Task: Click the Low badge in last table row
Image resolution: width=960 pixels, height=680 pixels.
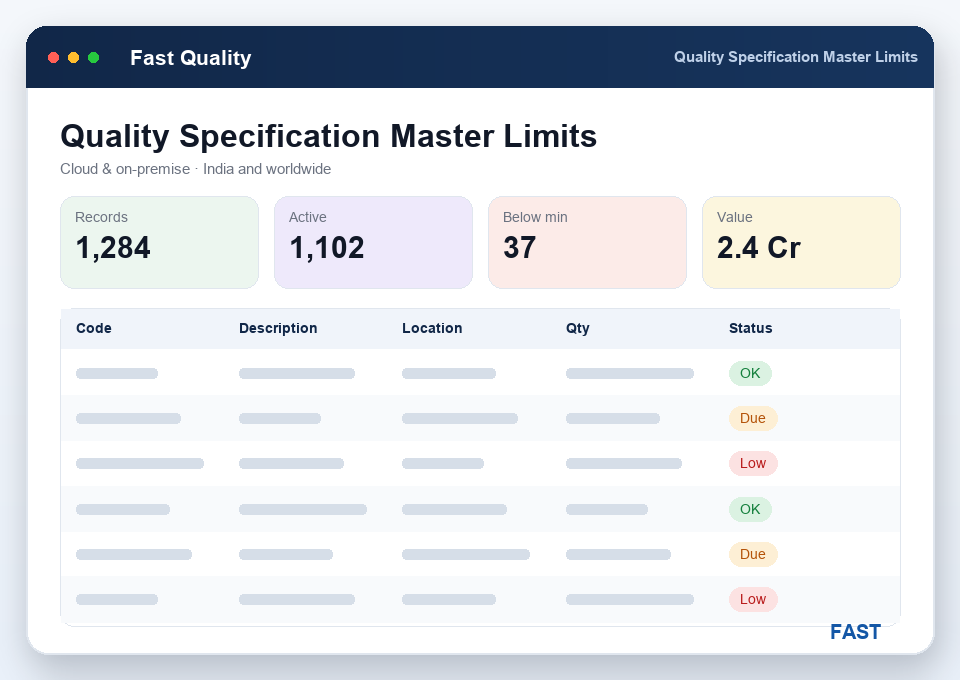Action: [753, 599]
